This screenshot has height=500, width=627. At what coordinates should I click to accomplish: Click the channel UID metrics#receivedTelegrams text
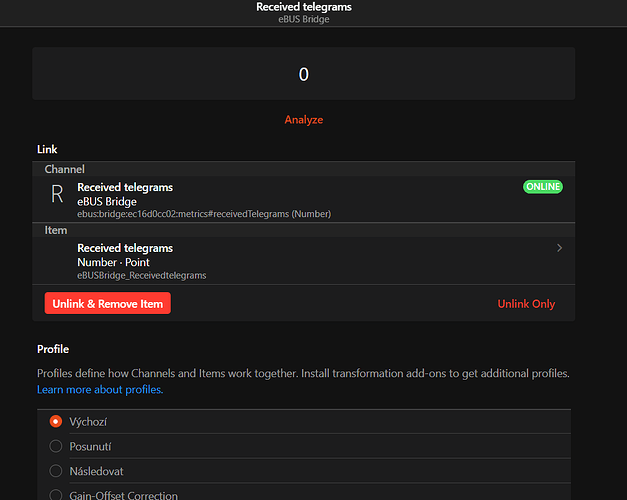(204, 214)
